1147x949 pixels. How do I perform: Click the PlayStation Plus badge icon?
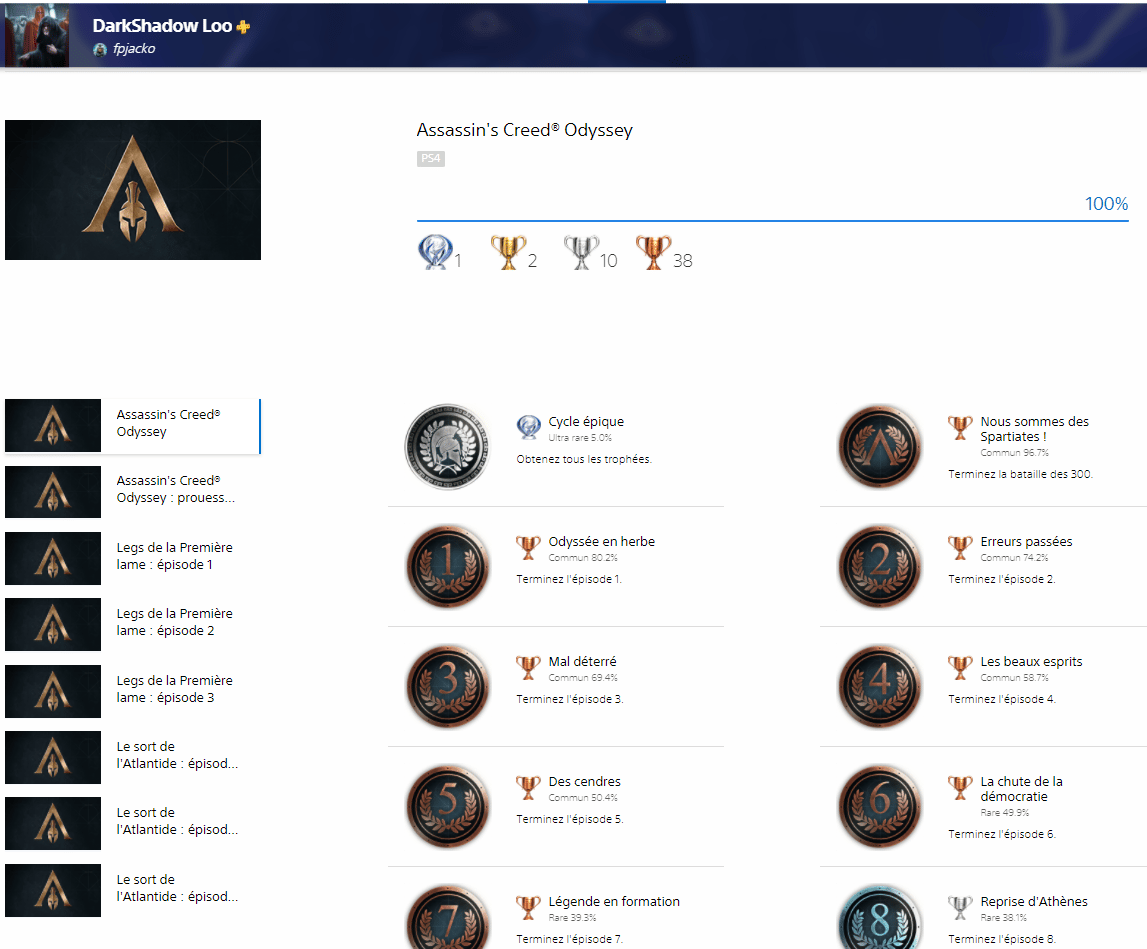(244, 27)
